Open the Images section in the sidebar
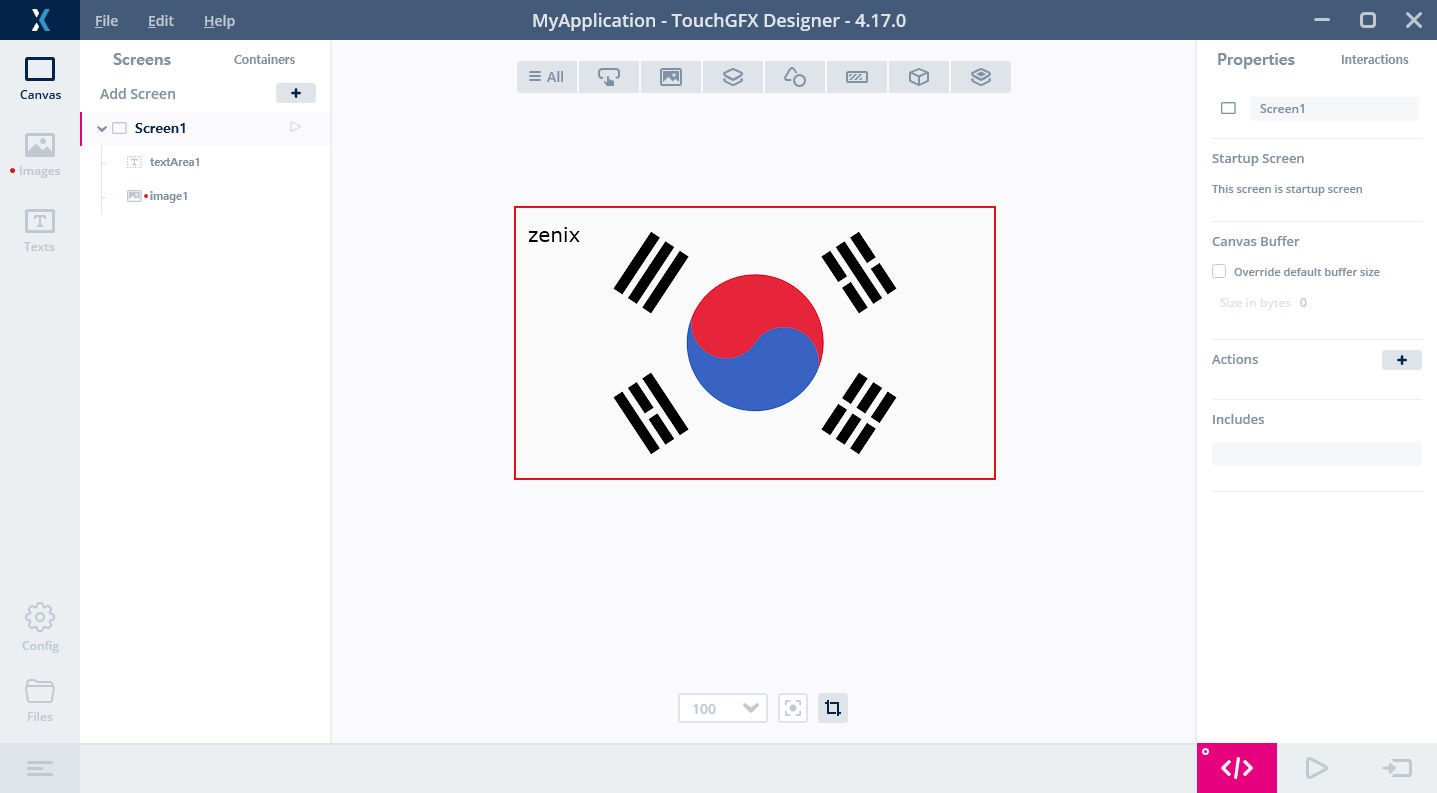This screenshot has width=1437, height=793. pos(40,155)
